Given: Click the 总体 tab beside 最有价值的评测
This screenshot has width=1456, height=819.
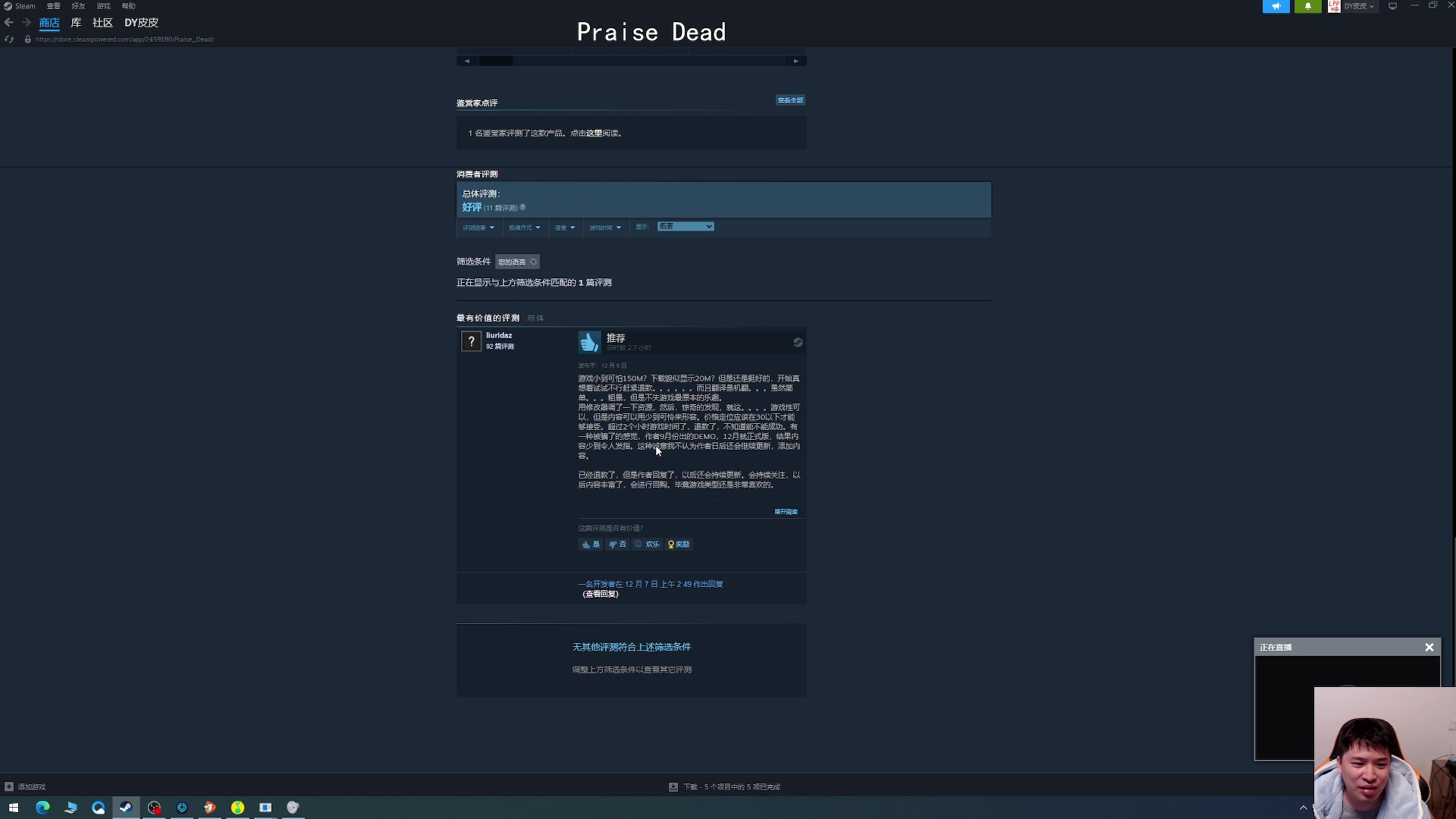Looking at the screenshot, I should 535,318.
